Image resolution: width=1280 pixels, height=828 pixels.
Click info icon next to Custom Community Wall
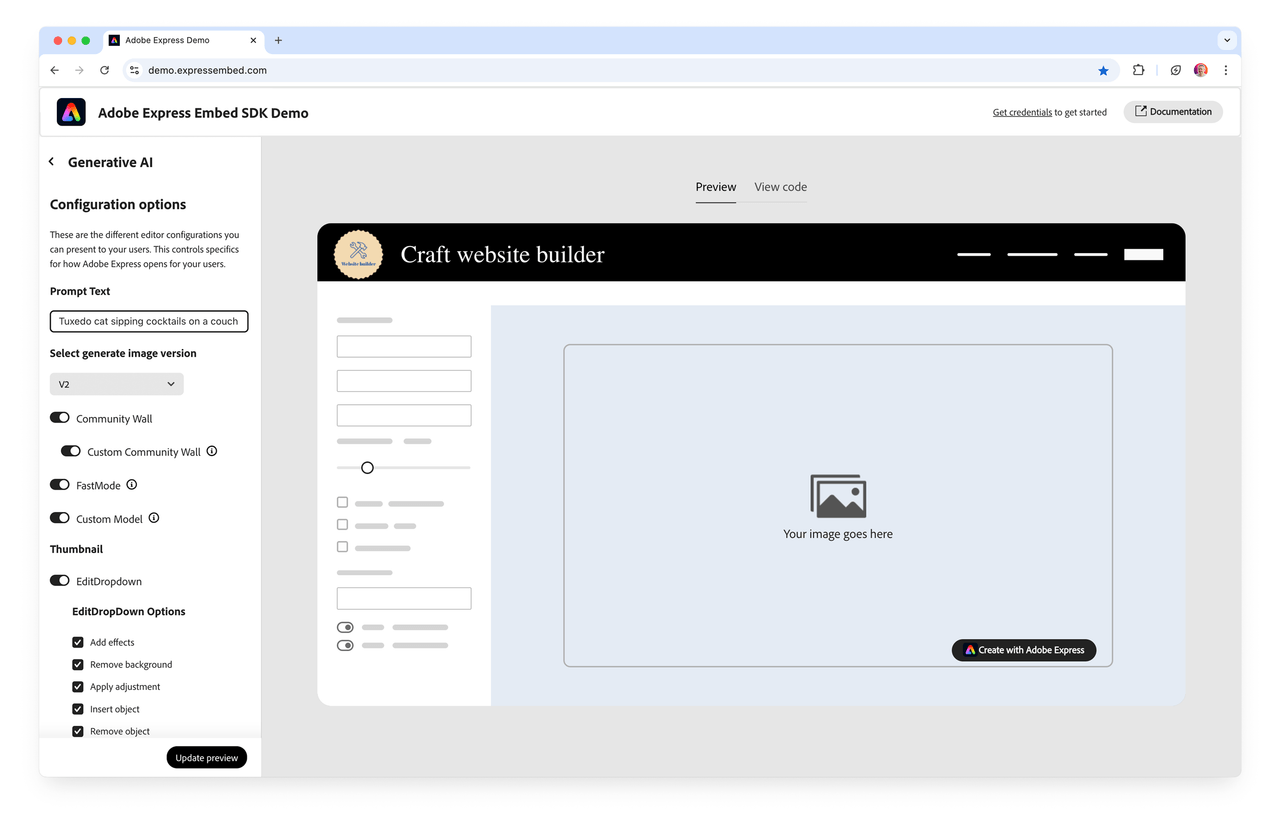tap(212, 451)
